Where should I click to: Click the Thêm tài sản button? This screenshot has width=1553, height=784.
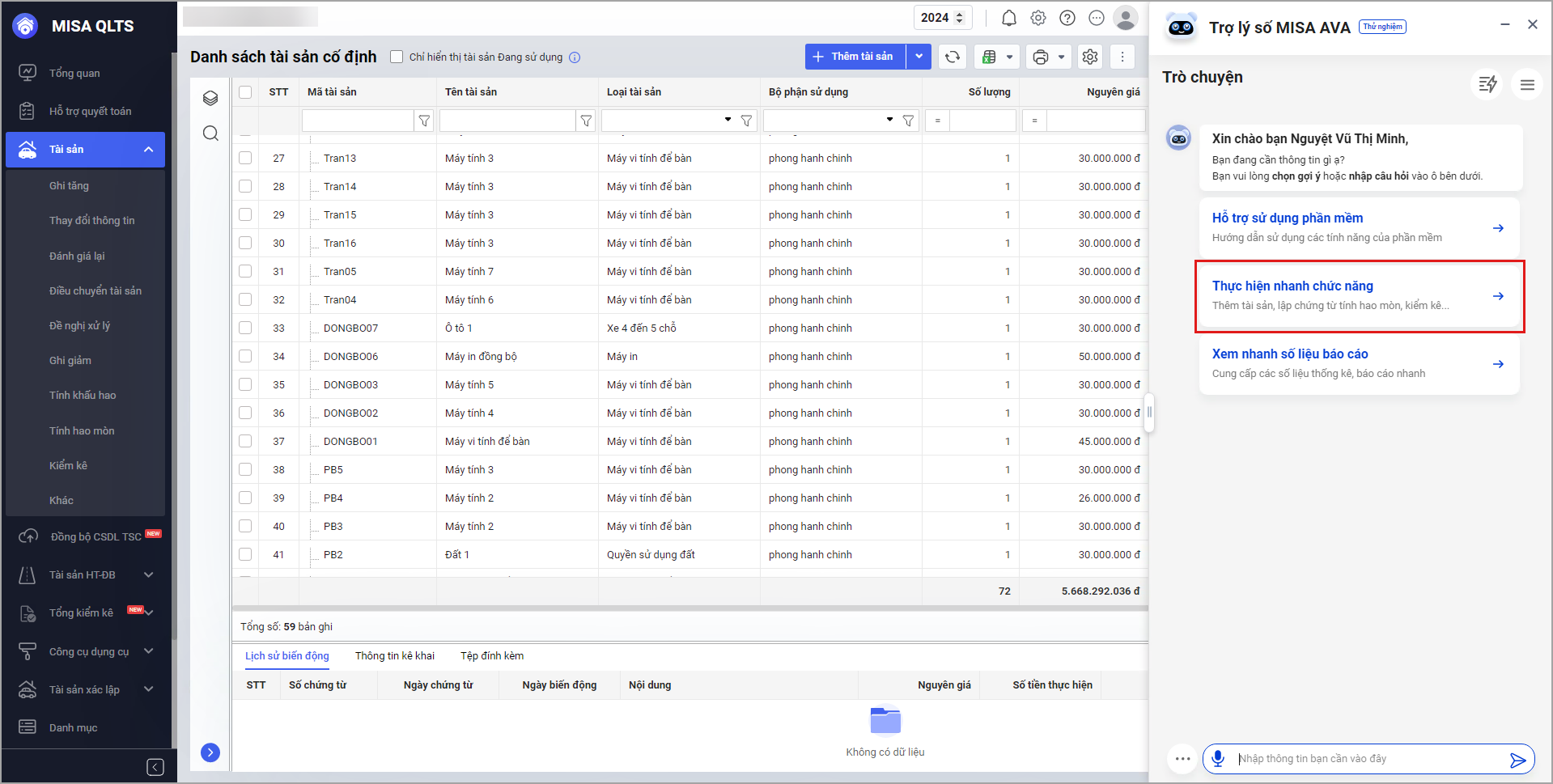pyautogui.click(x=855, y=57)
